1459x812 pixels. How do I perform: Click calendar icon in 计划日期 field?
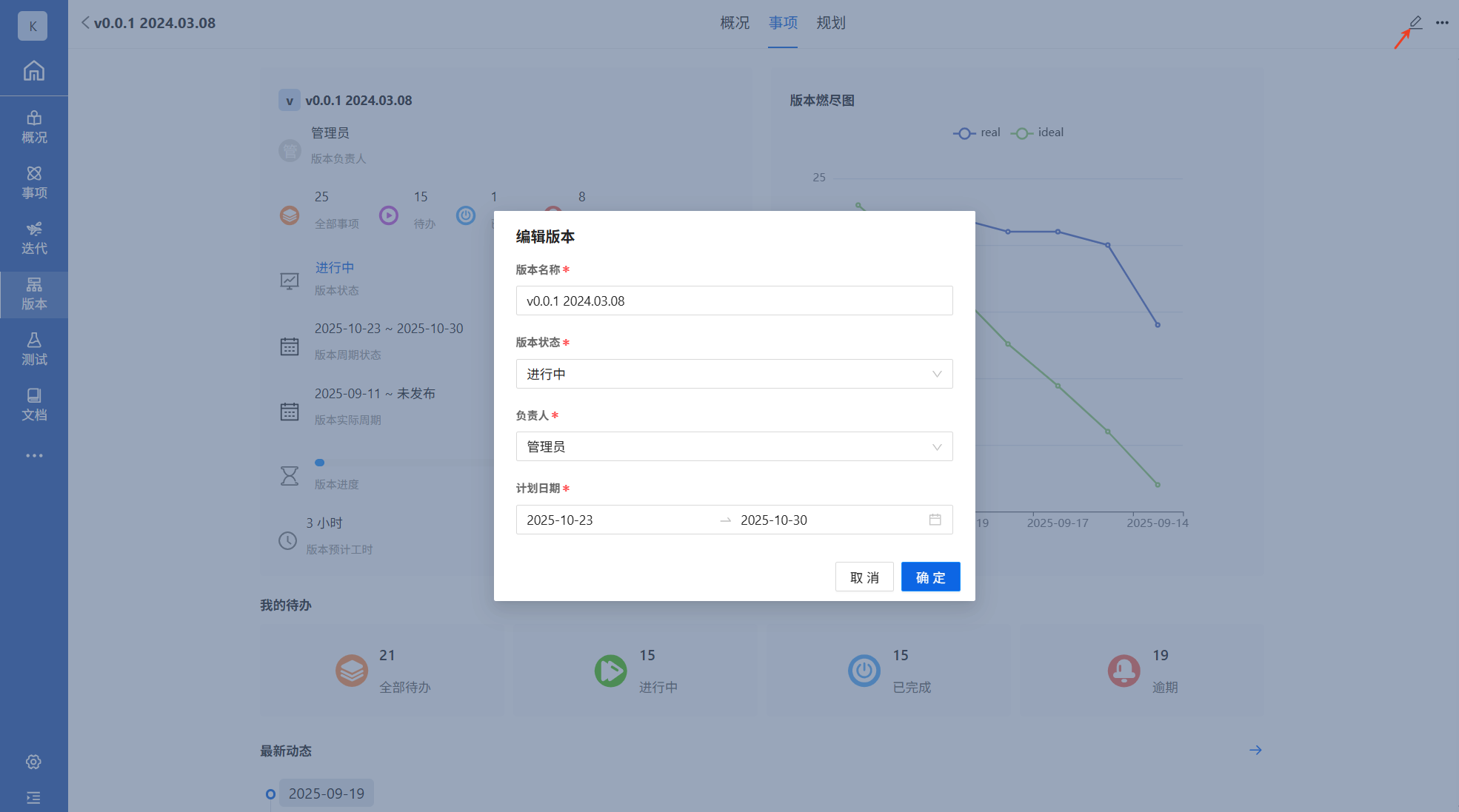click(935, 520)
